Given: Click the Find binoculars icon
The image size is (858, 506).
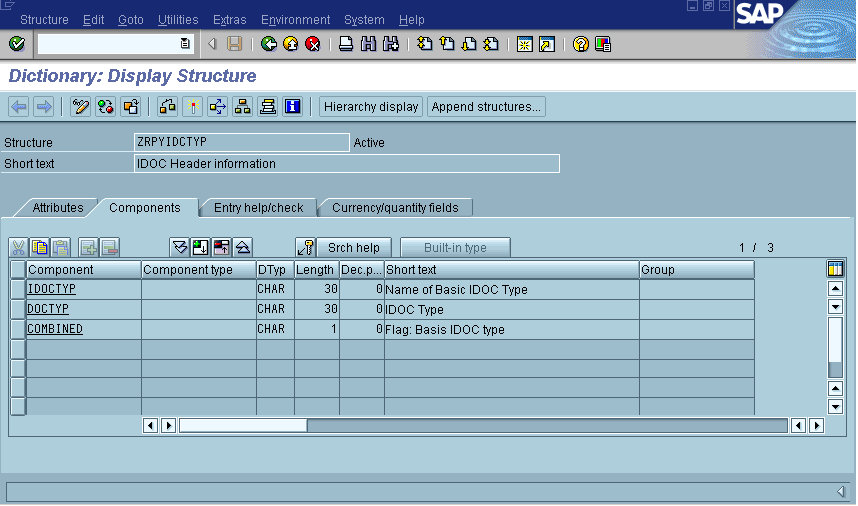Looking at the screenshot, I should (368, 44).
